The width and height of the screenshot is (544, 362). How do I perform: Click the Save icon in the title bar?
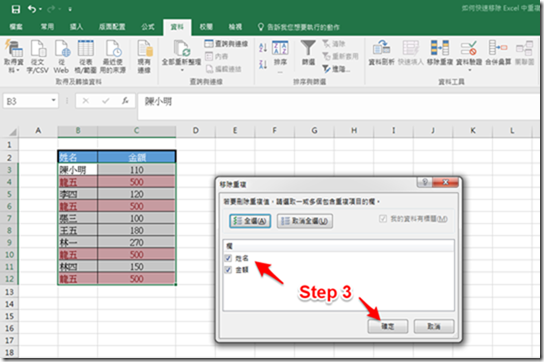[x=15, y=9]
